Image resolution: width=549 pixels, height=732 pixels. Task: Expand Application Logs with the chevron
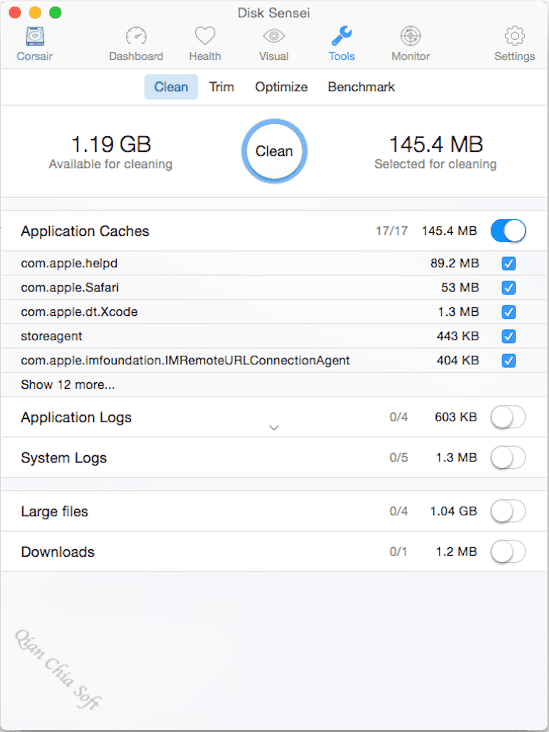click(274, 428)
